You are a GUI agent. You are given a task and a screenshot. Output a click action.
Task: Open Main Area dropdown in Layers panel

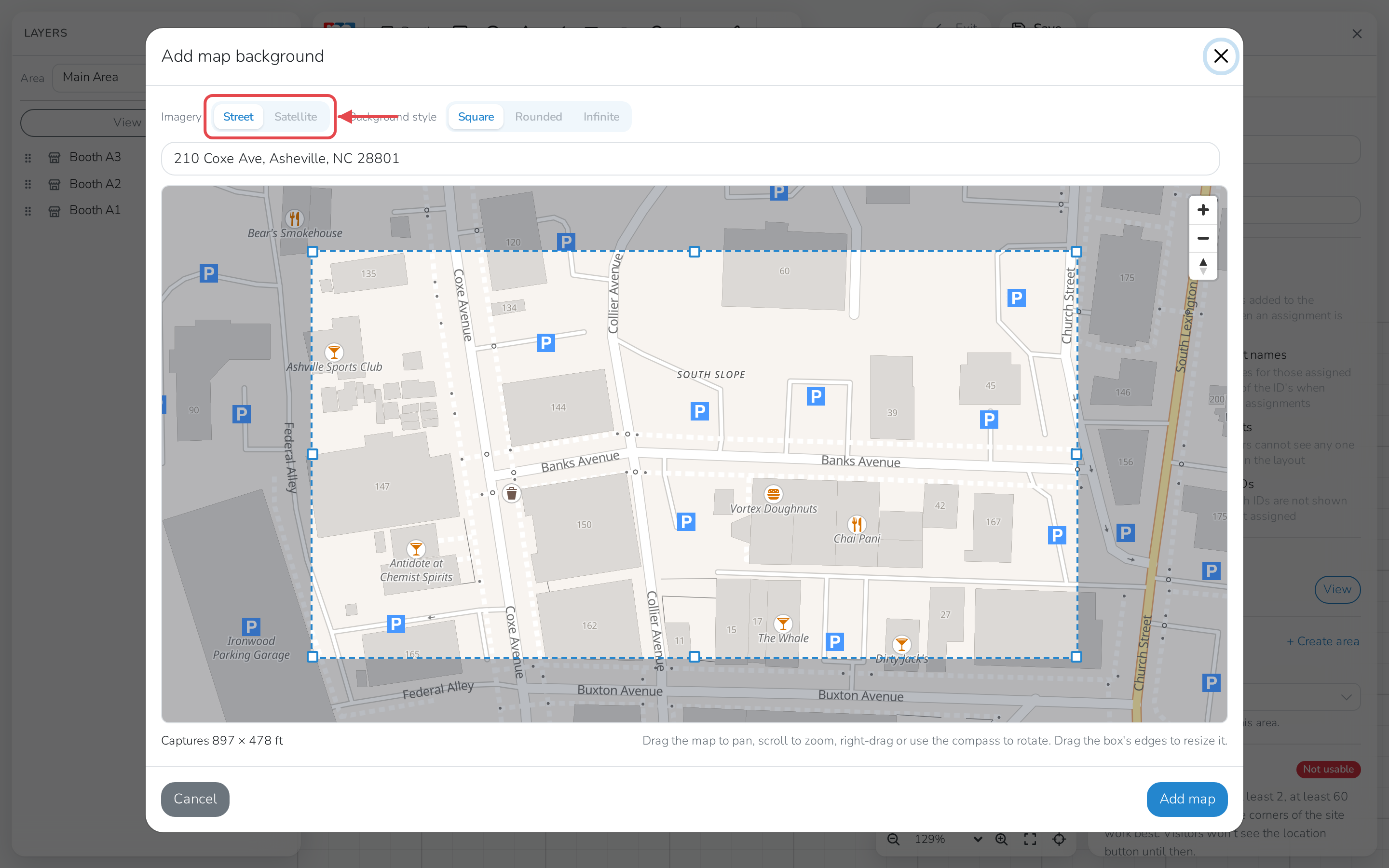99,78
